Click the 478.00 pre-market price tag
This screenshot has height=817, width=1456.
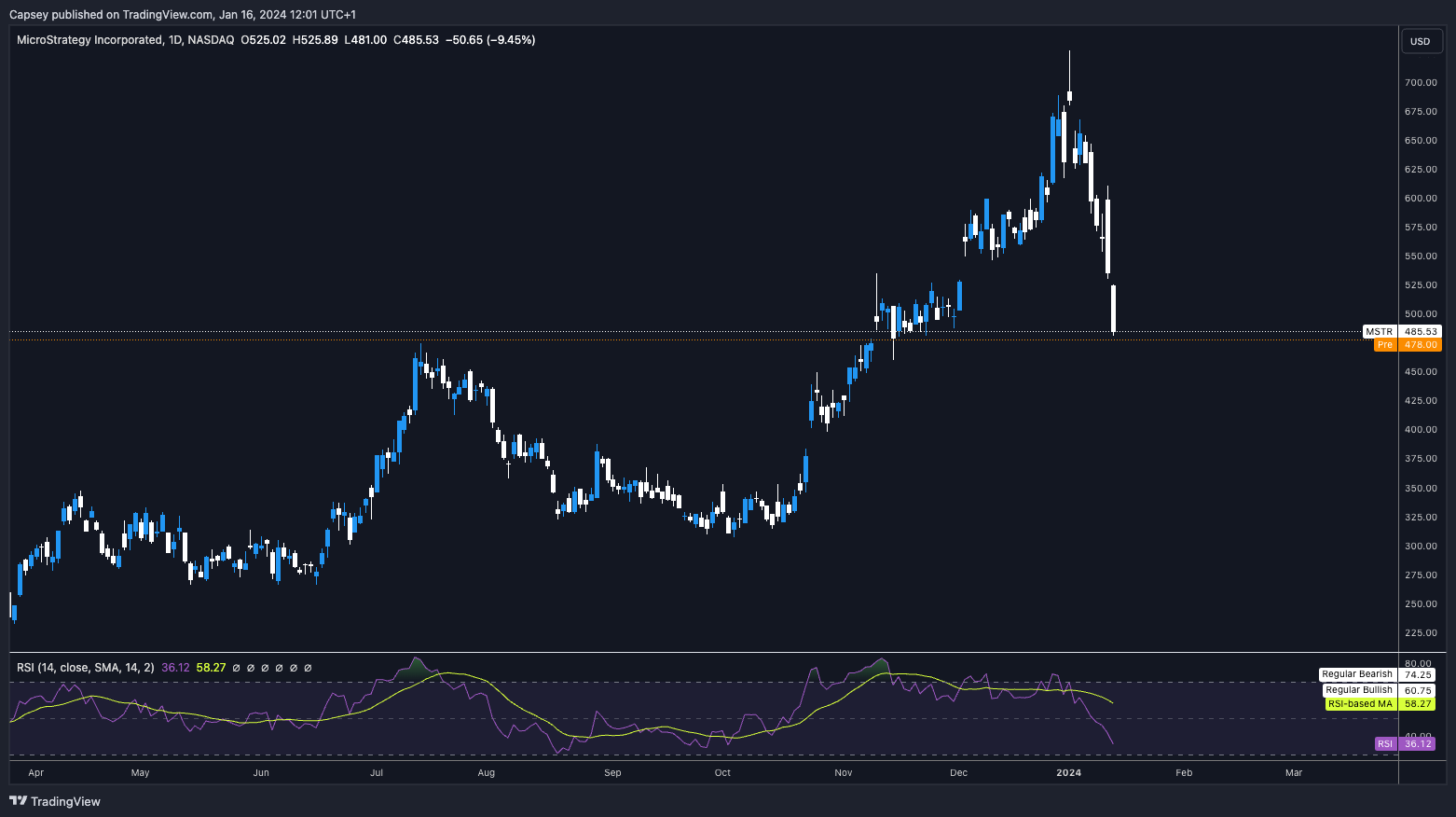pos(1420,345)
